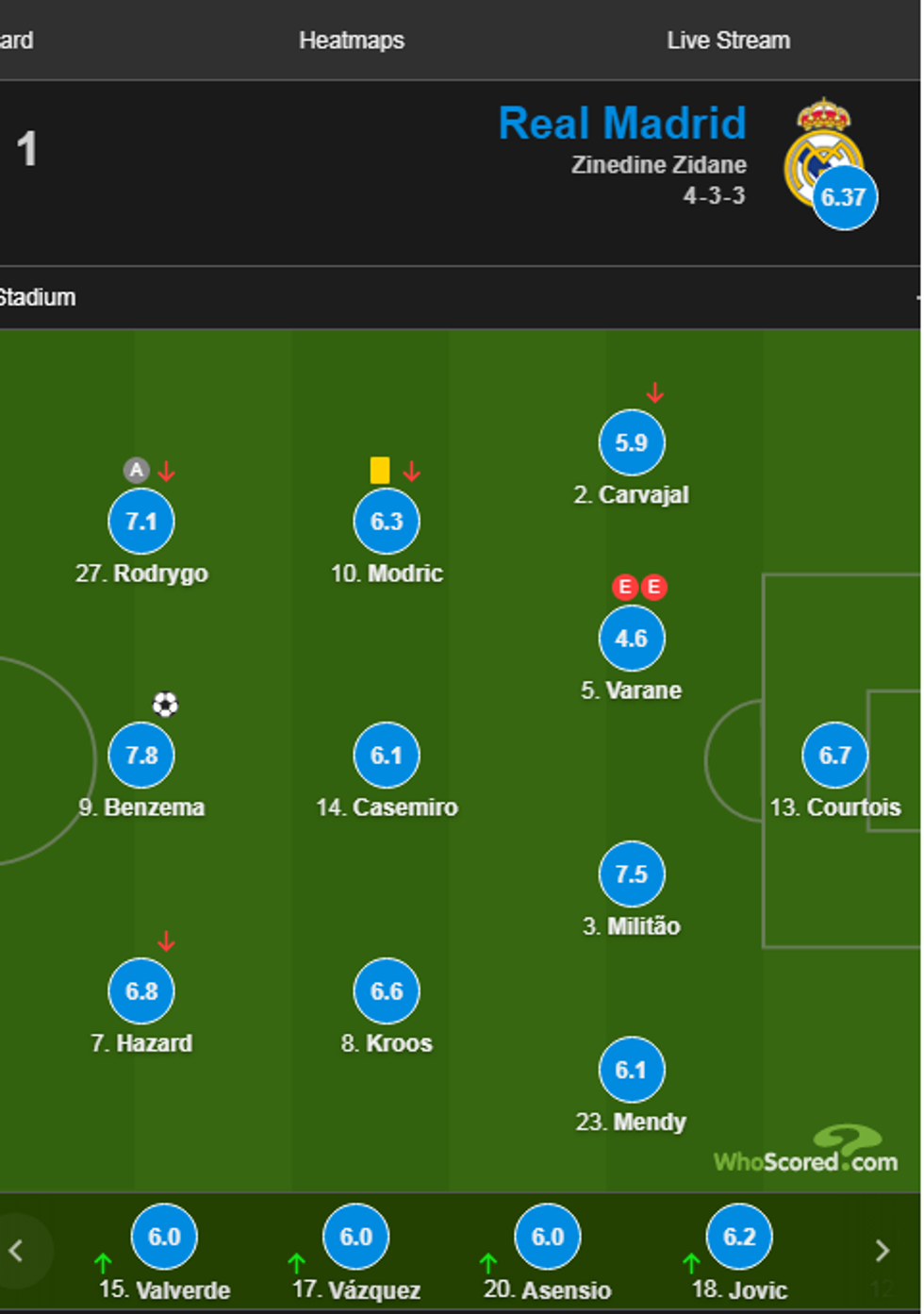
Task: Click Valverde's green substituted-on arrow
Action: point(104,1262)
